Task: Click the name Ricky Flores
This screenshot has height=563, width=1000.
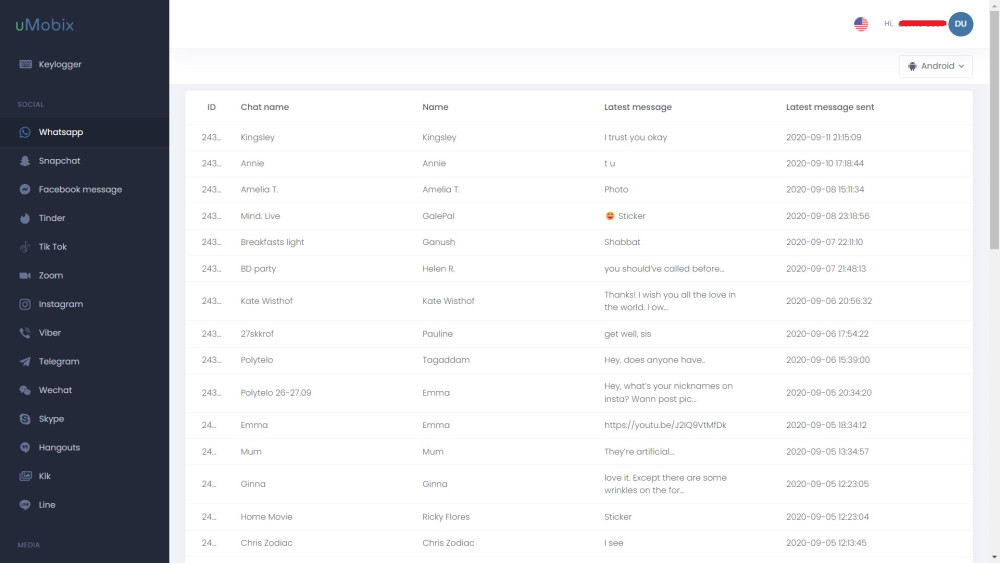Action: (446, 517)
